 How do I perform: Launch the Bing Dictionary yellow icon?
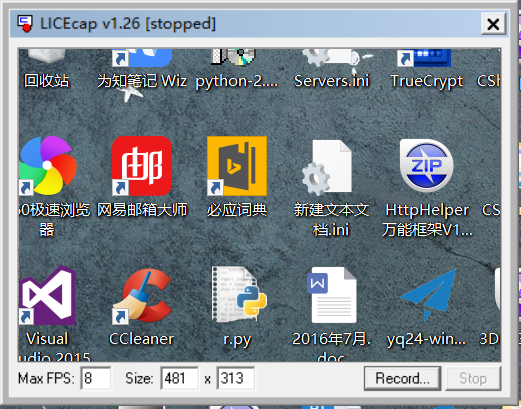click(237, 166)
